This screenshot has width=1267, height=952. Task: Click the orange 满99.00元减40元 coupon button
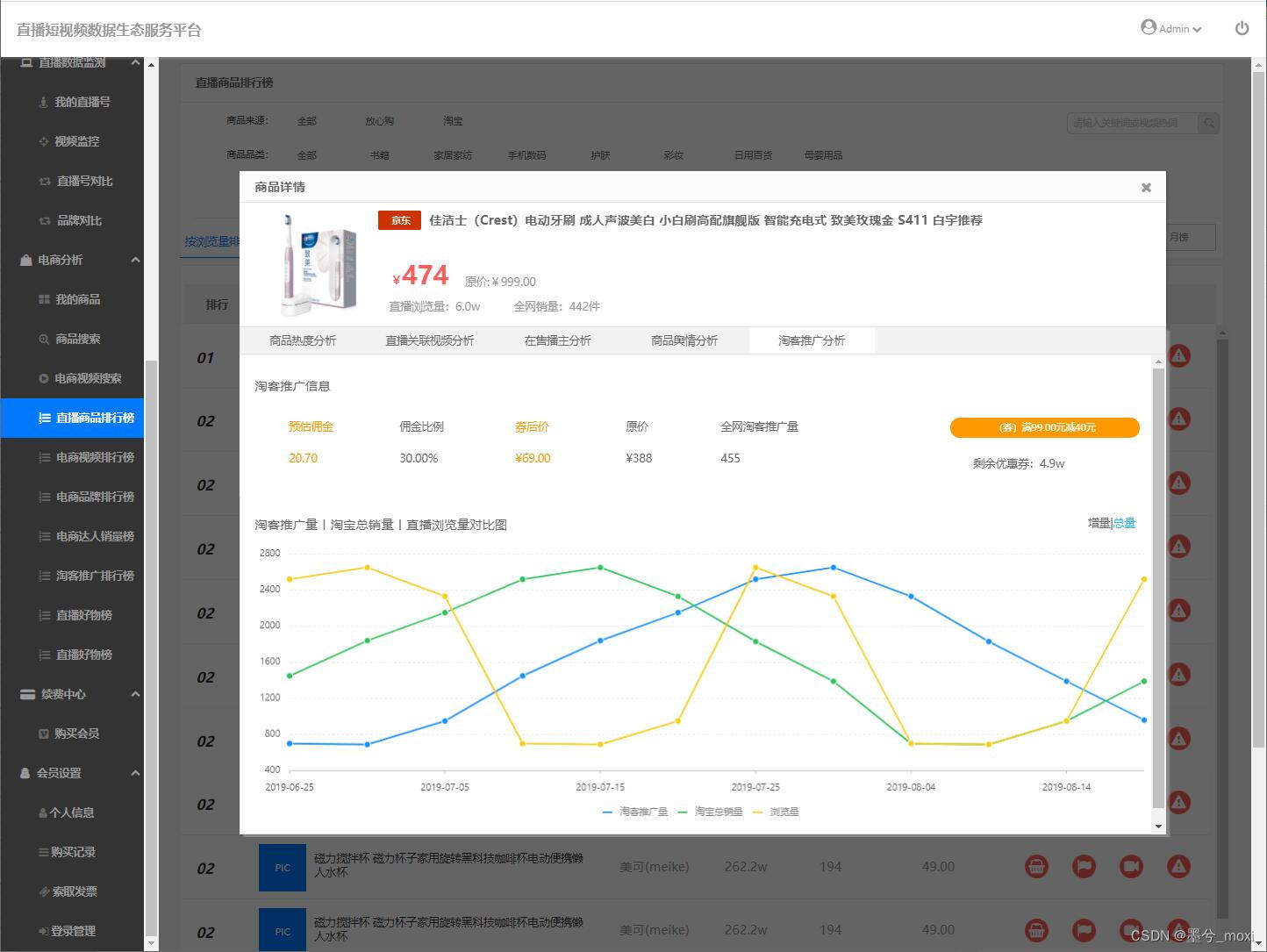tap(1044, 427)
